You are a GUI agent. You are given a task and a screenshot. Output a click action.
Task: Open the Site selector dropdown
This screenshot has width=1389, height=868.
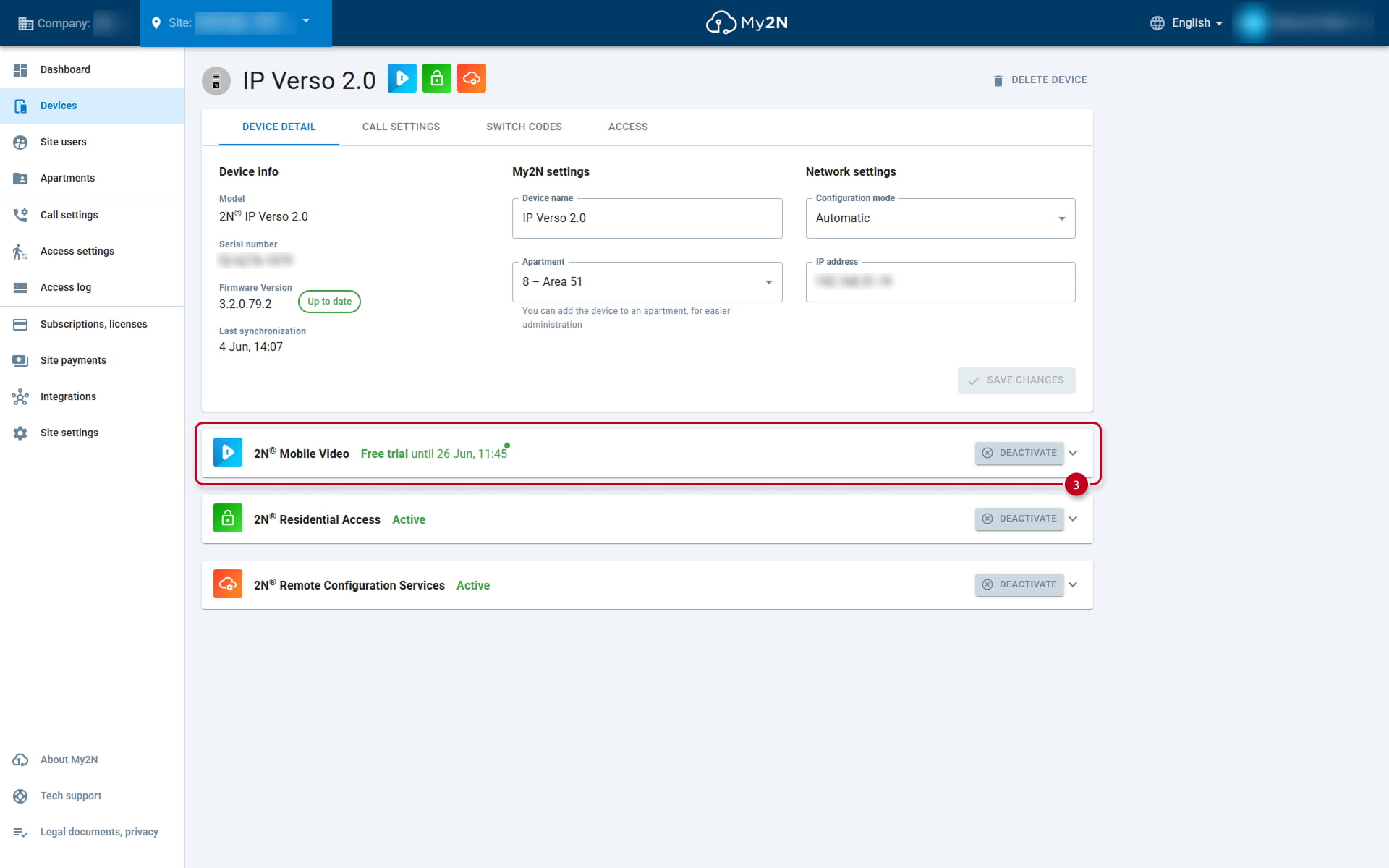pyautogui.click(x=236, y=23)
